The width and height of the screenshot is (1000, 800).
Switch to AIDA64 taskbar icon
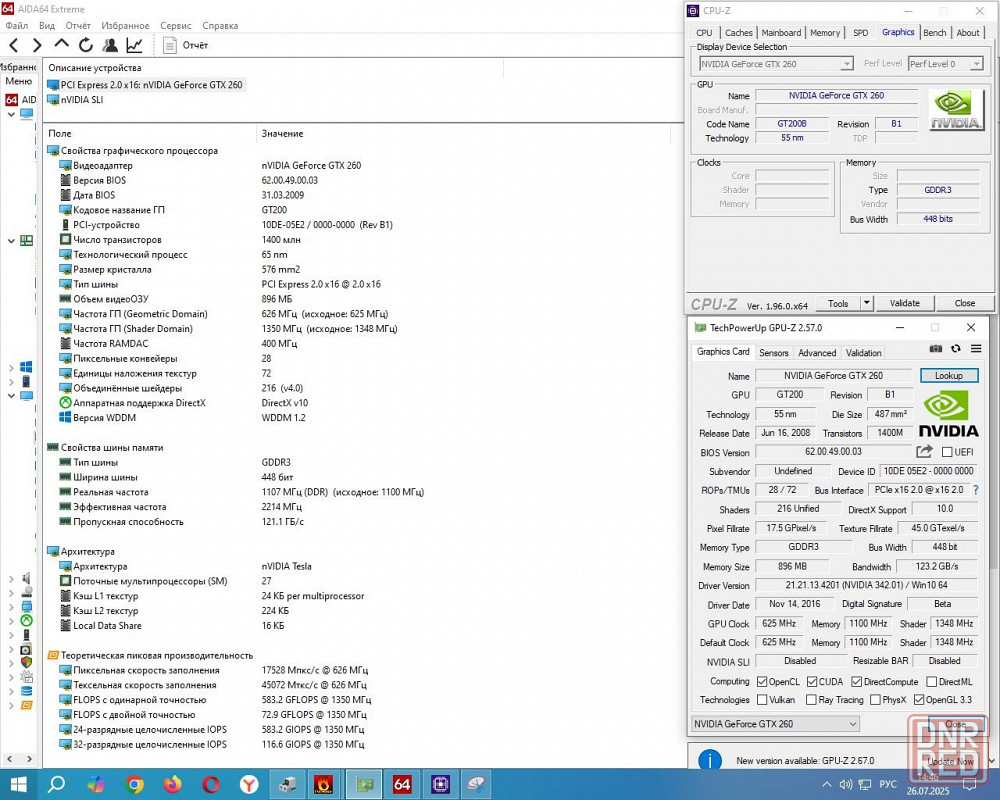pyautogui.click(x=402, y=784)
